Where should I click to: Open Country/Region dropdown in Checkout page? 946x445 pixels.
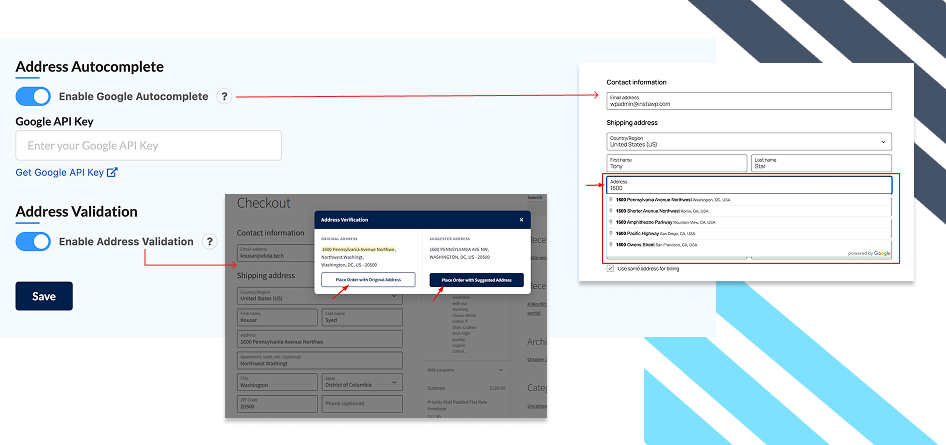[x=320, y=296]
